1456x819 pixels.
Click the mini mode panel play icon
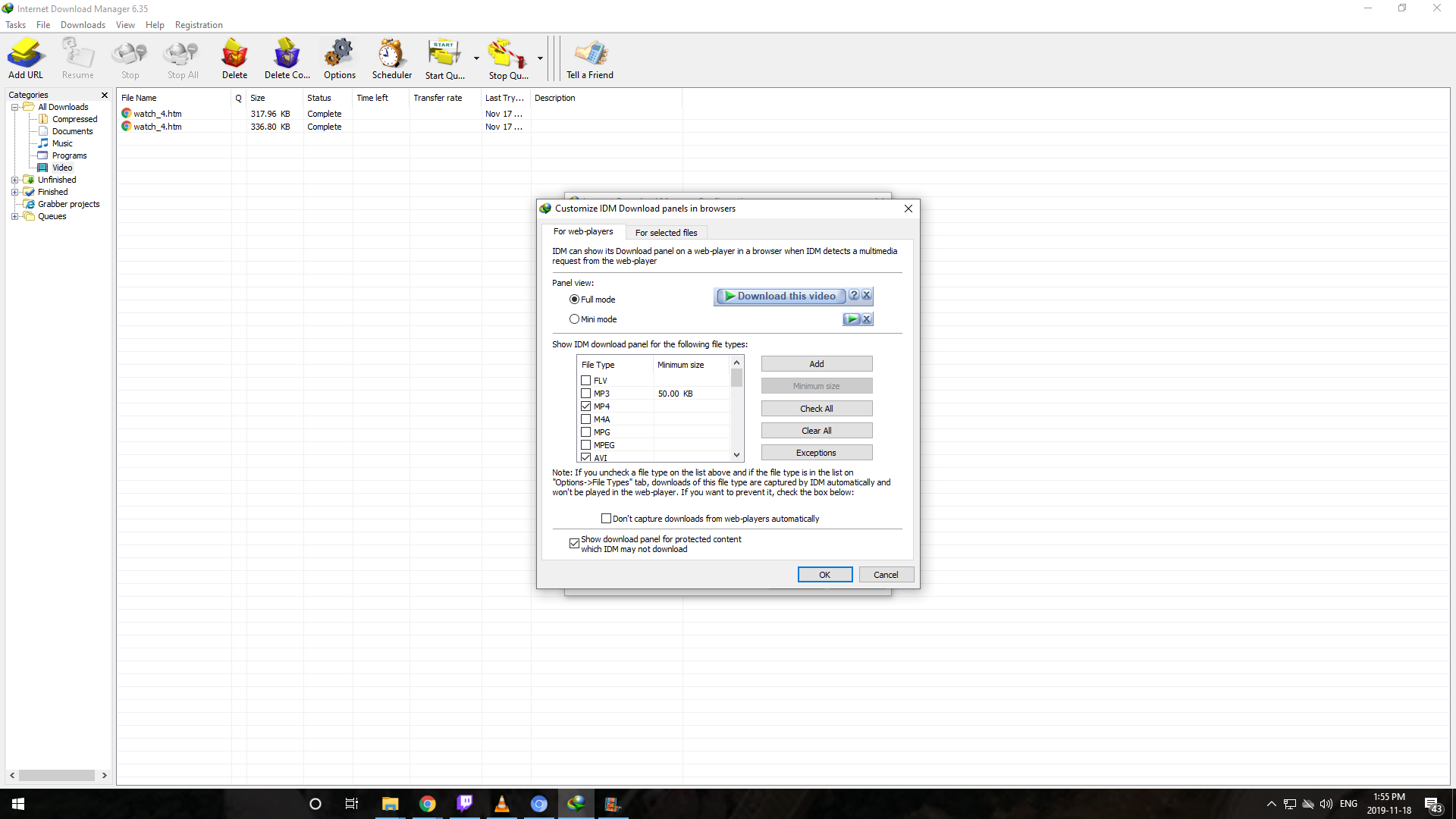tap(852, 319)
